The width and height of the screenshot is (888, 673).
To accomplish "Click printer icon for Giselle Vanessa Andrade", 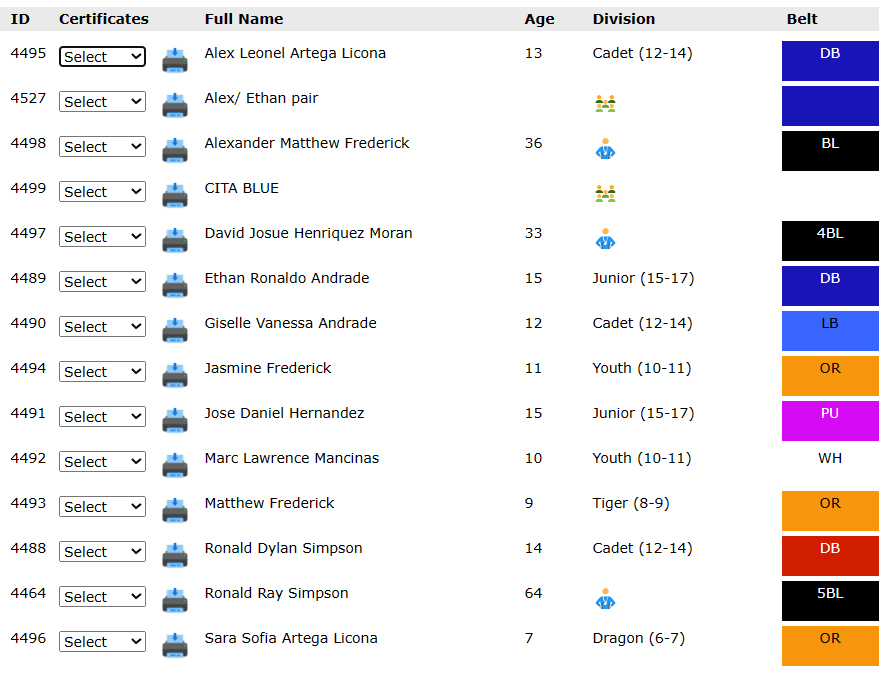I will point(175,329).
